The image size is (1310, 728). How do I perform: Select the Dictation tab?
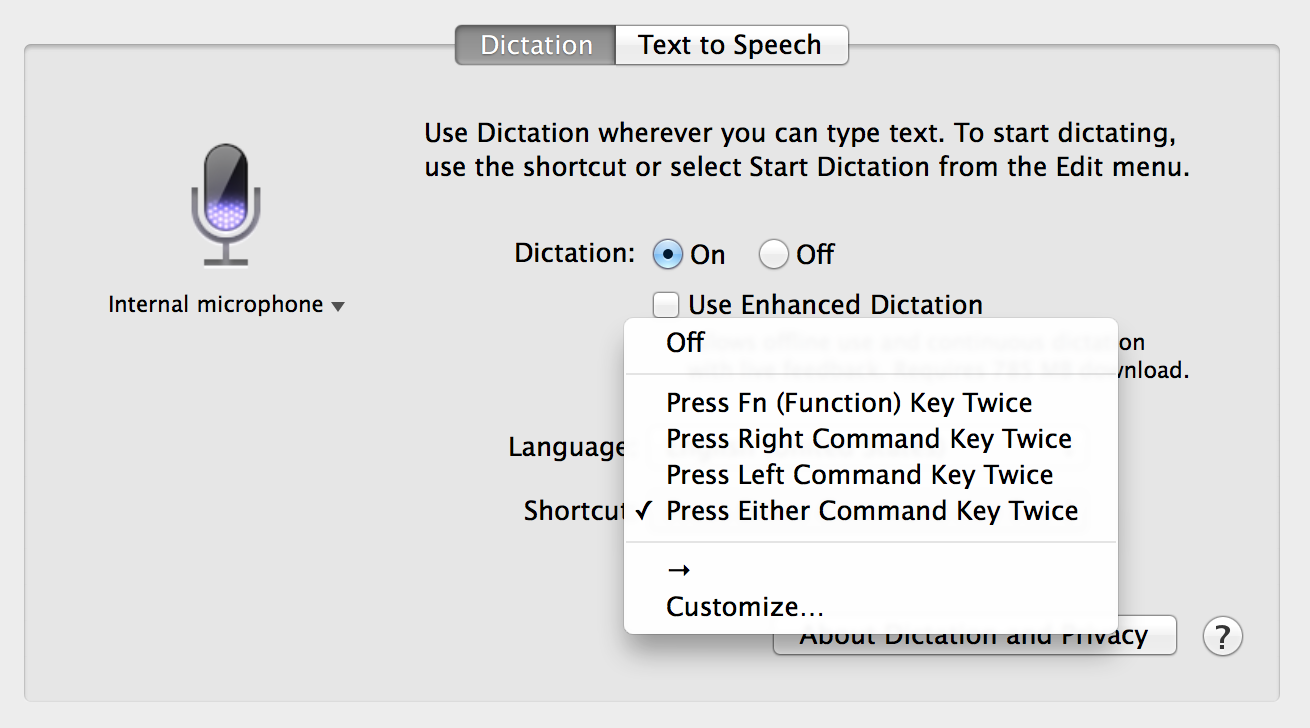point(536,45)
